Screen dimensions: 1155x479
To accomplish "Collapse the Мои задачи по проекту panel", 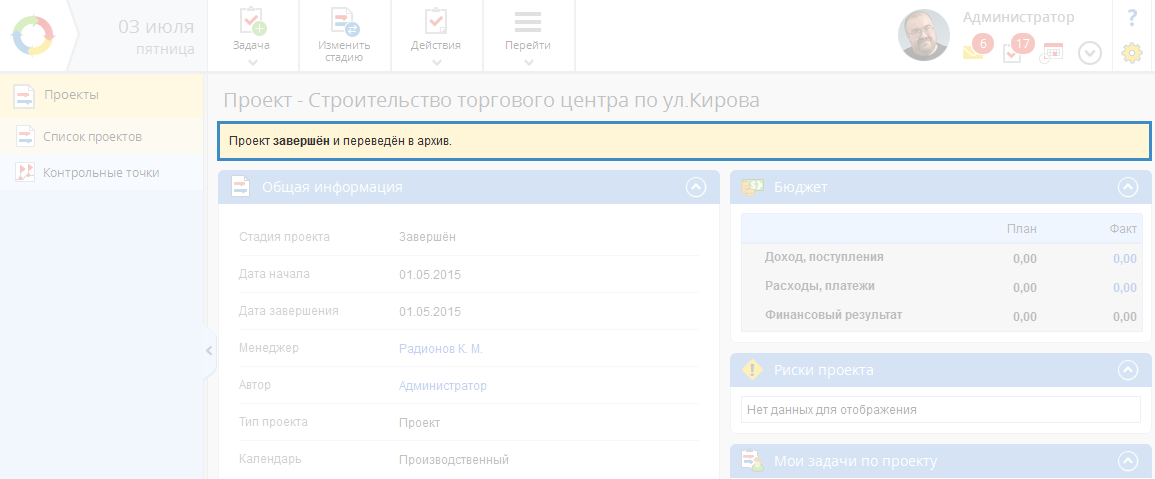I will pyautogui.click(x=1128, y=461).
